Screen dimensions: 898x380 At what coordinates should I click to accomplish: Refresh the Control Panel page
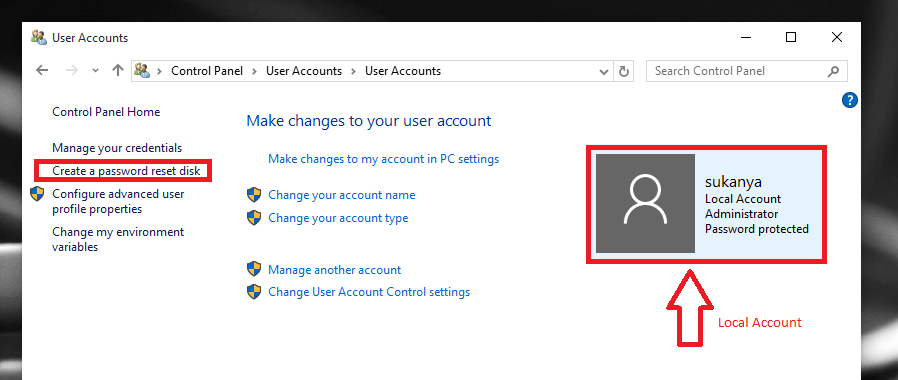624,71
